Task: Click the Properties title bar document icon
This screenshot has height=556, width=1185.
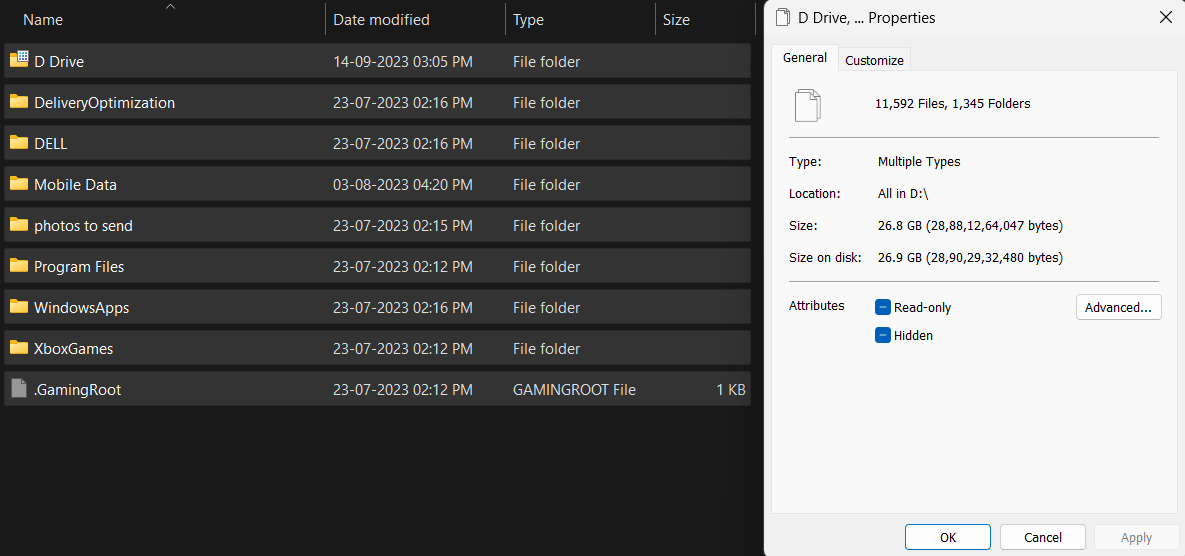Action: pos(783,17)
